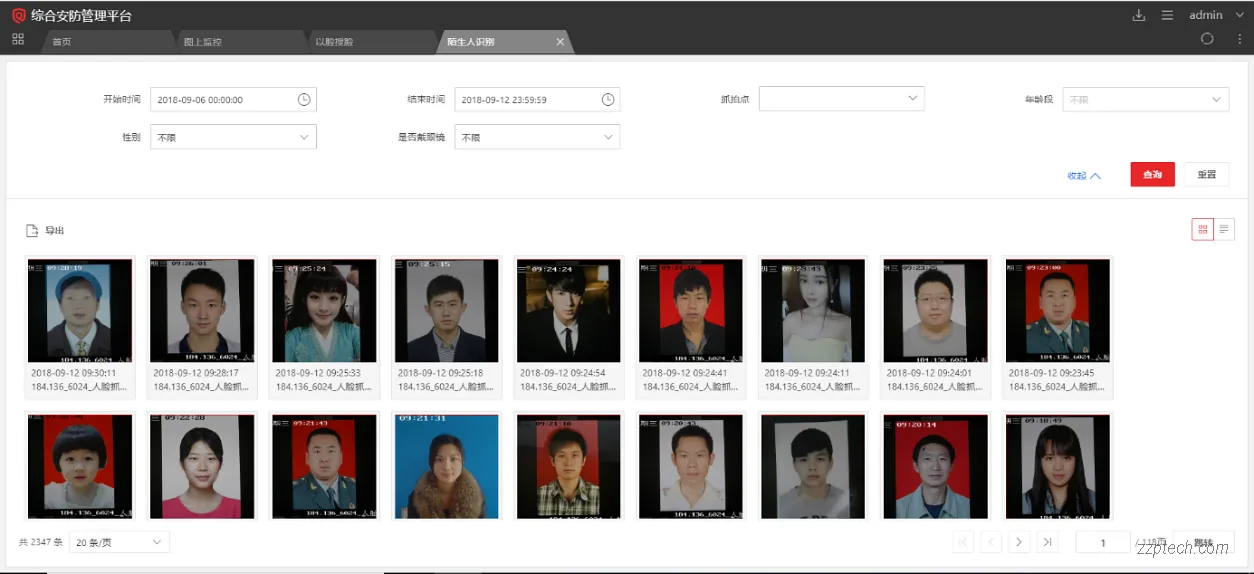The height and width of the screenshot is (574, 1254).
Task: Go to the next results page
Action: tap(1019, 542)
